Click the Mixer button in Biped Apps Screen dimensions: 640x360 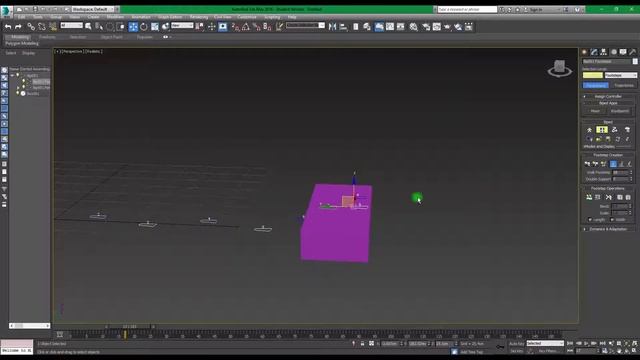[x=595, y=111]
